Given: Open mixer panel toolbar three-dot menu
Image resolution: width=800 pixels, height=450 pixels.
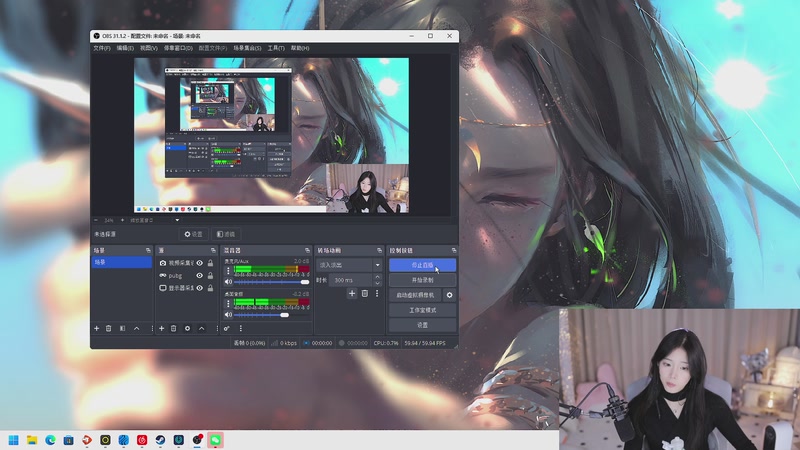Looking at the screenshot, I should point(240,329).
